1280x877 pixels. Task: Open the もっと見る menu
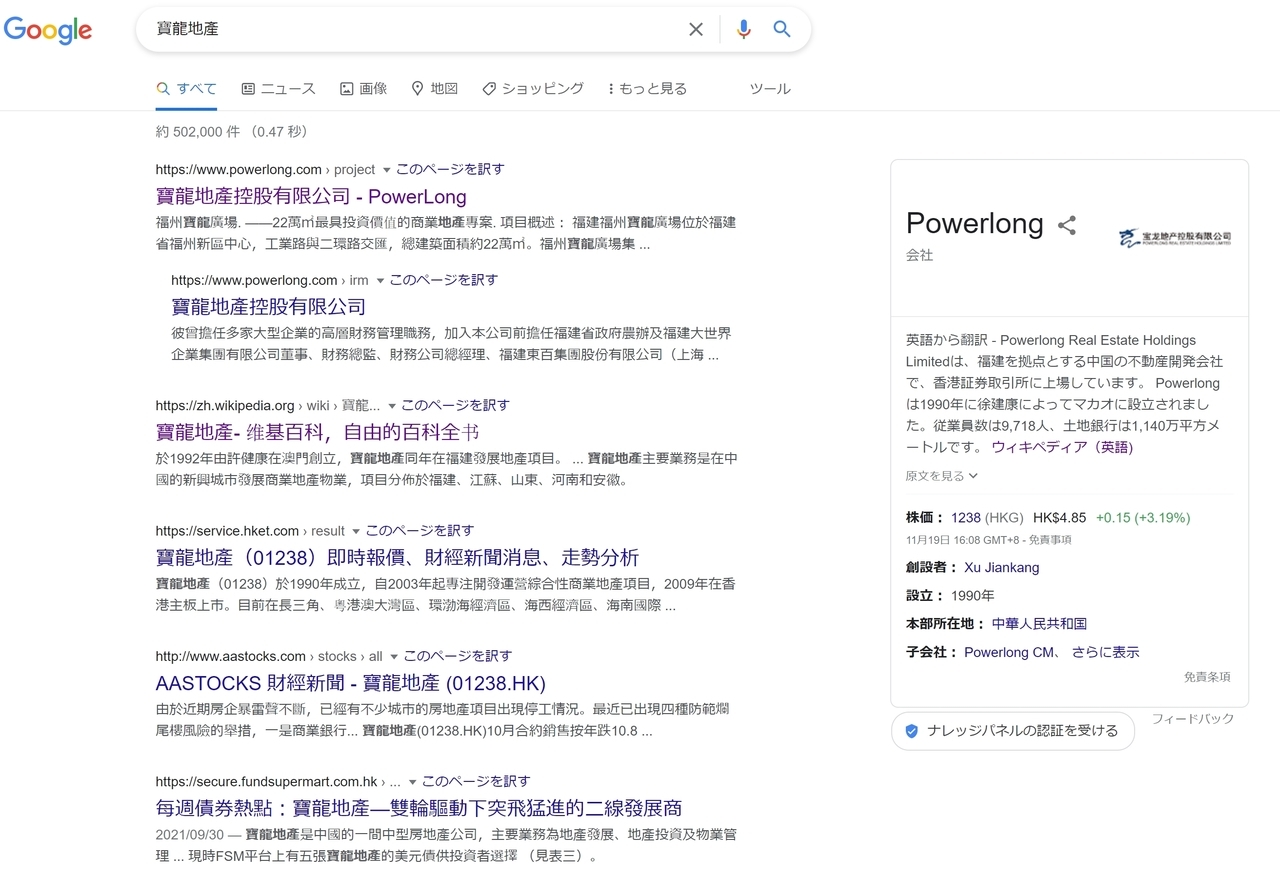647,89
